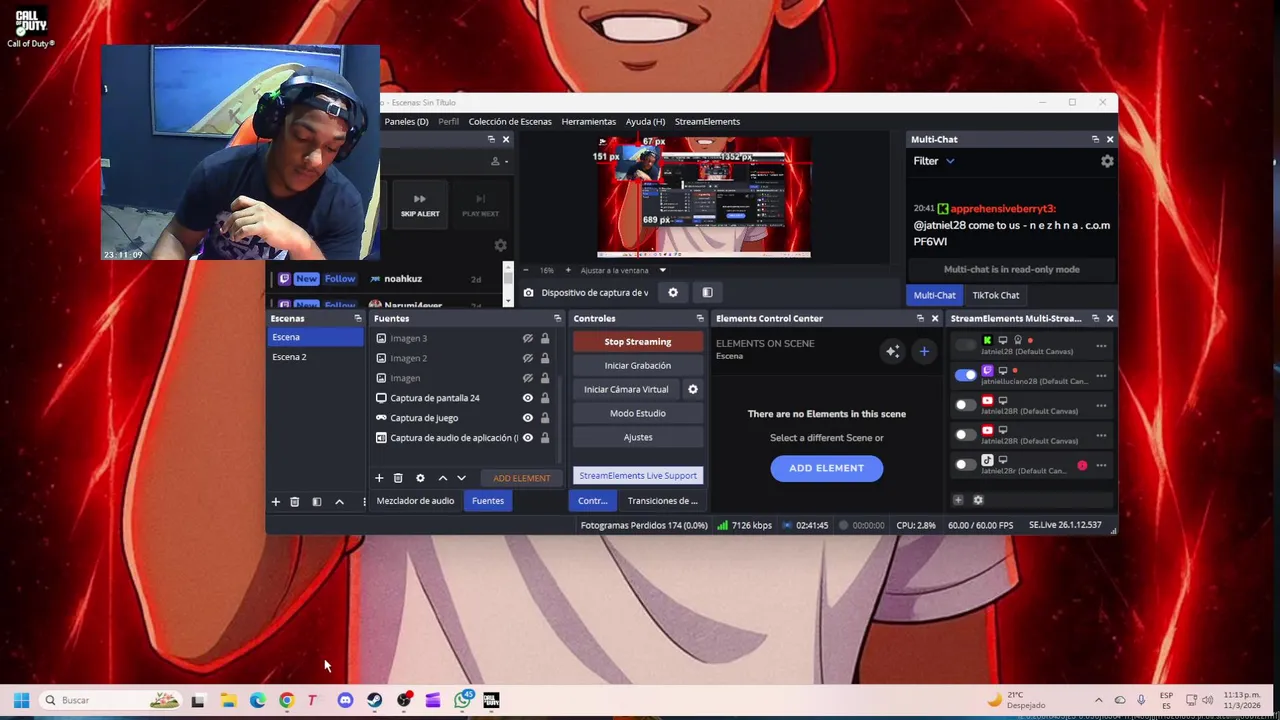
Task: Float the Escenas dock panel
Action: point(358,319)
